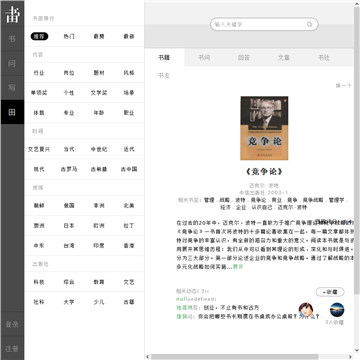Viewport: 360px width, 360px height.
Task: Click the 竞争论 book cover image
Action: coord(264,128)
